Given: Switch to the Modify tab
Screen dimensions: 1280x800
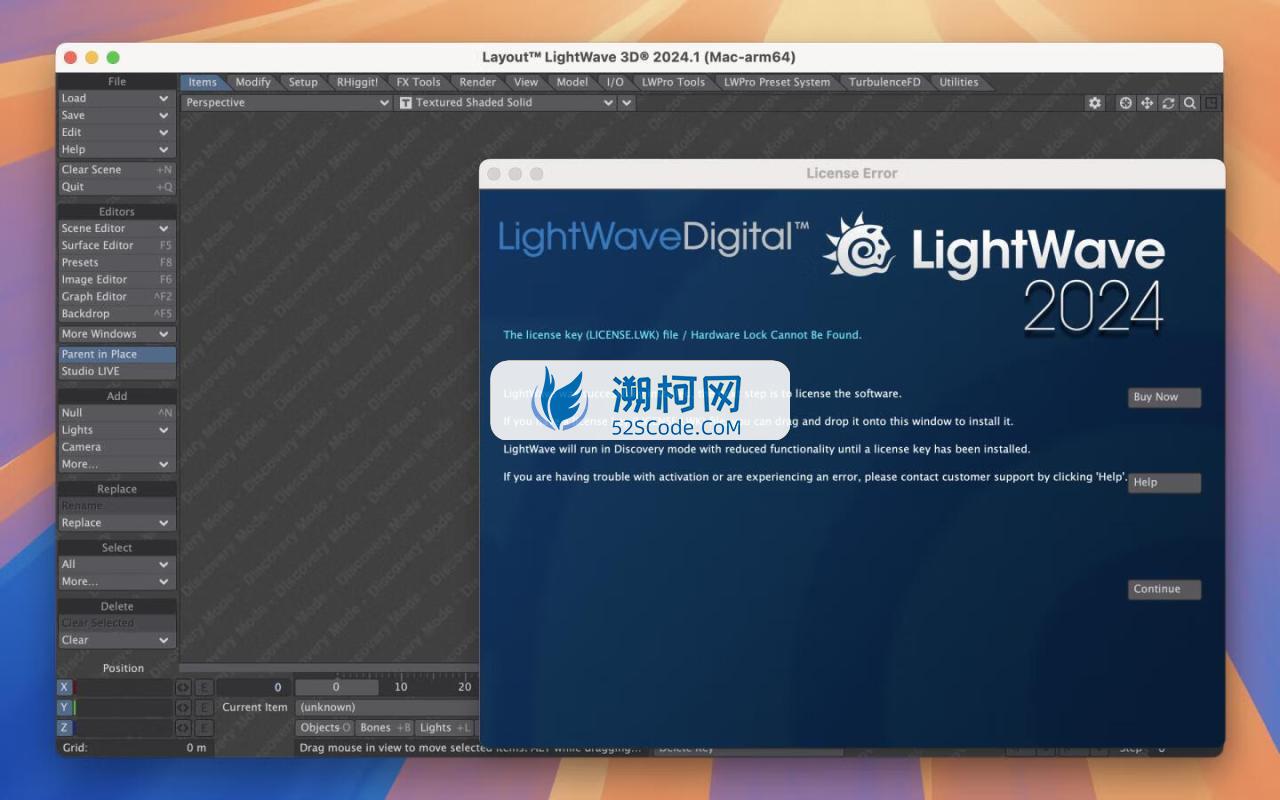Looking at the screenshot, I should pyautogui.click(x=253, y=82).
